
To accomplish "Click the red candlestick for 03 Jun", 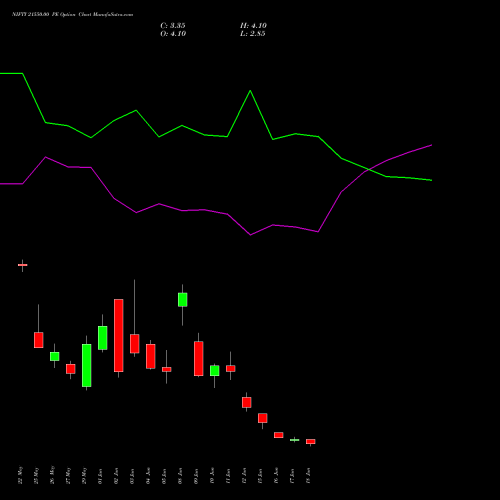I will [x=135, y=343].
